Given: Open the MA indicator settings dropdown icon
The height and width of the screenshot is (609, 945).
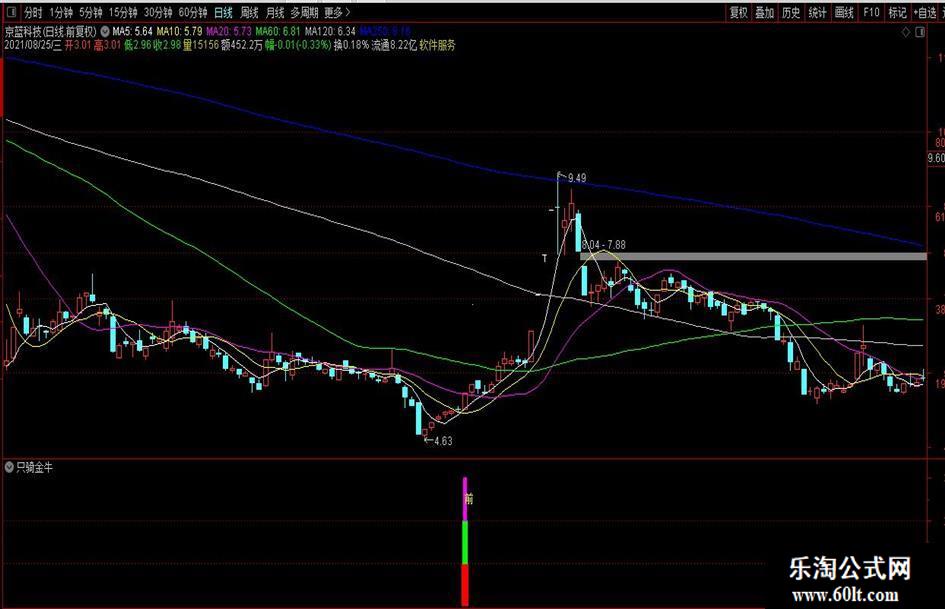Looking at the screenshot, I should (x=105, y=31).
